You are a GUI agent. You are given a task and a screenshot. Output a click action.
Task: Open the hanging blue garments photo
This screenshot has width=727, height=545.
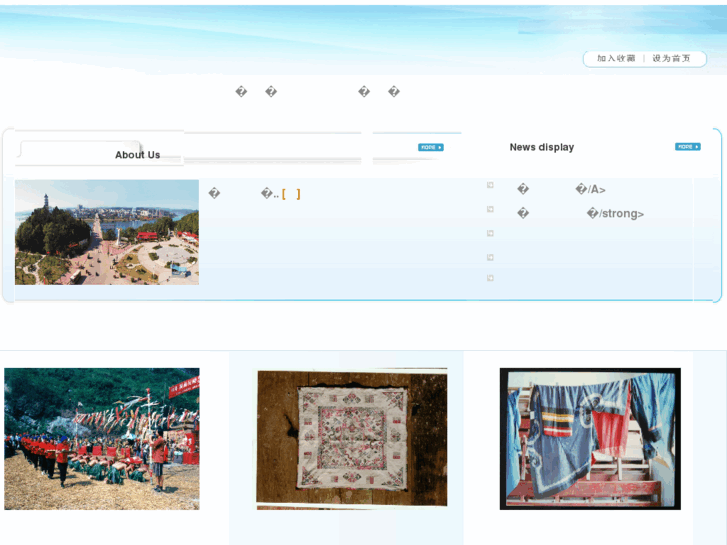[x=590, y=439]
